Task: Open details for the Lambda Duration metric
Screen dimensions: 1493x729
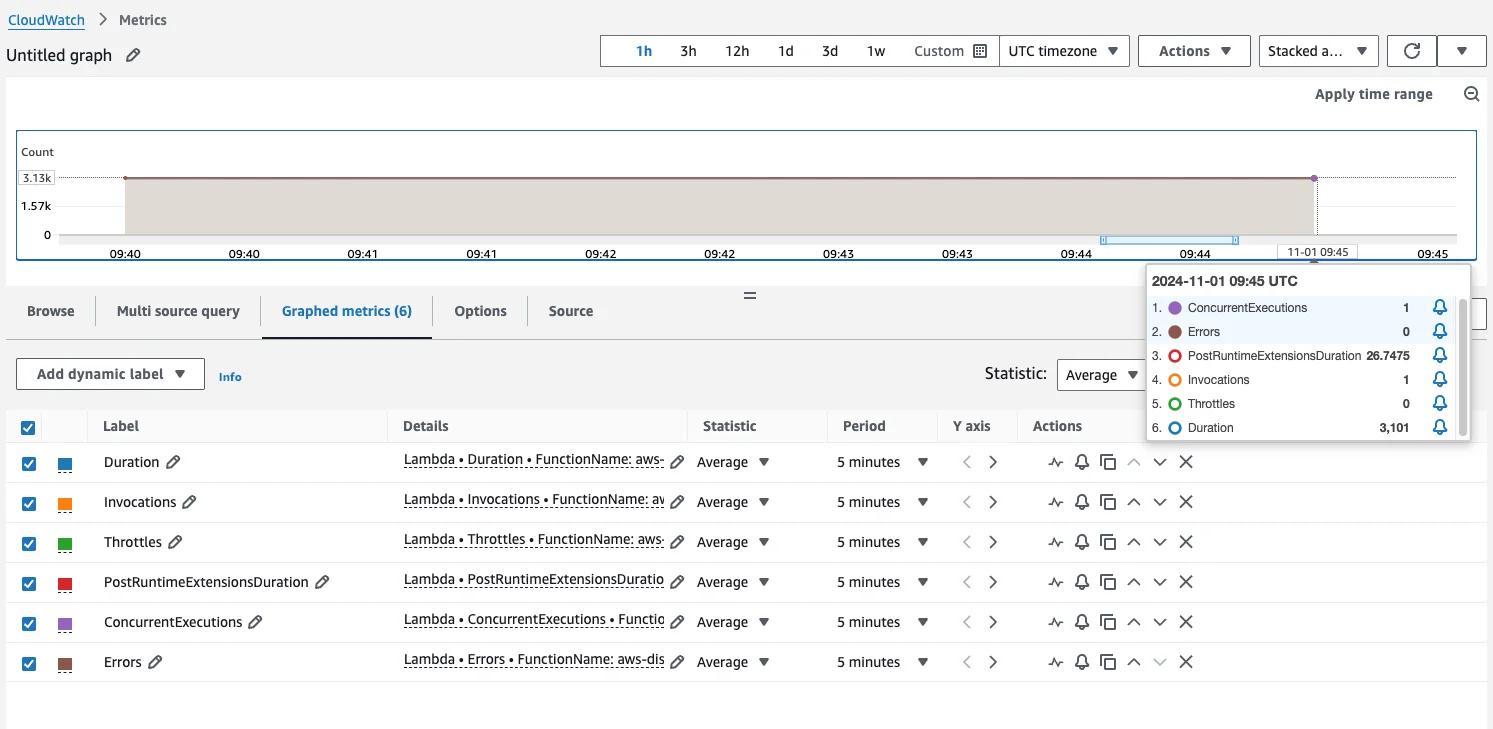Action: 534,461
